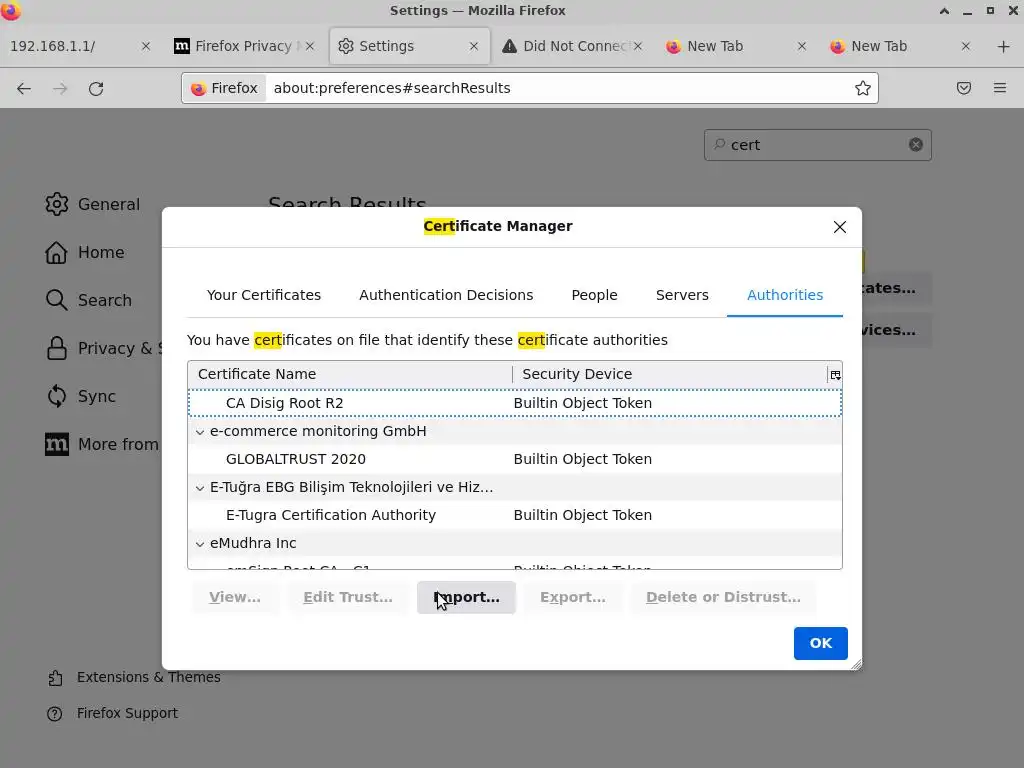Switch to the Your Certificates tab
The width and height of the screenshot is (1024, 768).
(x=264, y=295)
